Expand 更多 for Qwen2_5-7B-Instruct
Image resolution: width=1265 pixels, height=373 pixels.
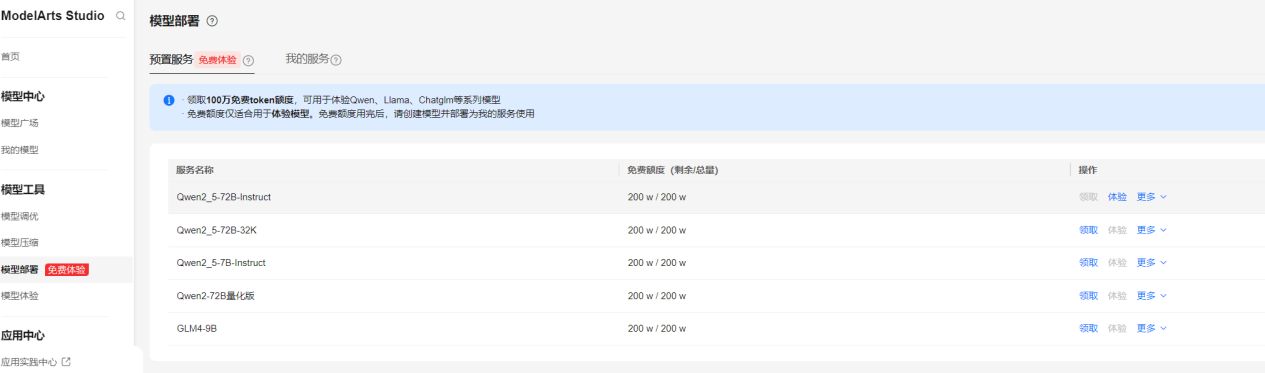pyautogui.click(x=1151, y=263)
